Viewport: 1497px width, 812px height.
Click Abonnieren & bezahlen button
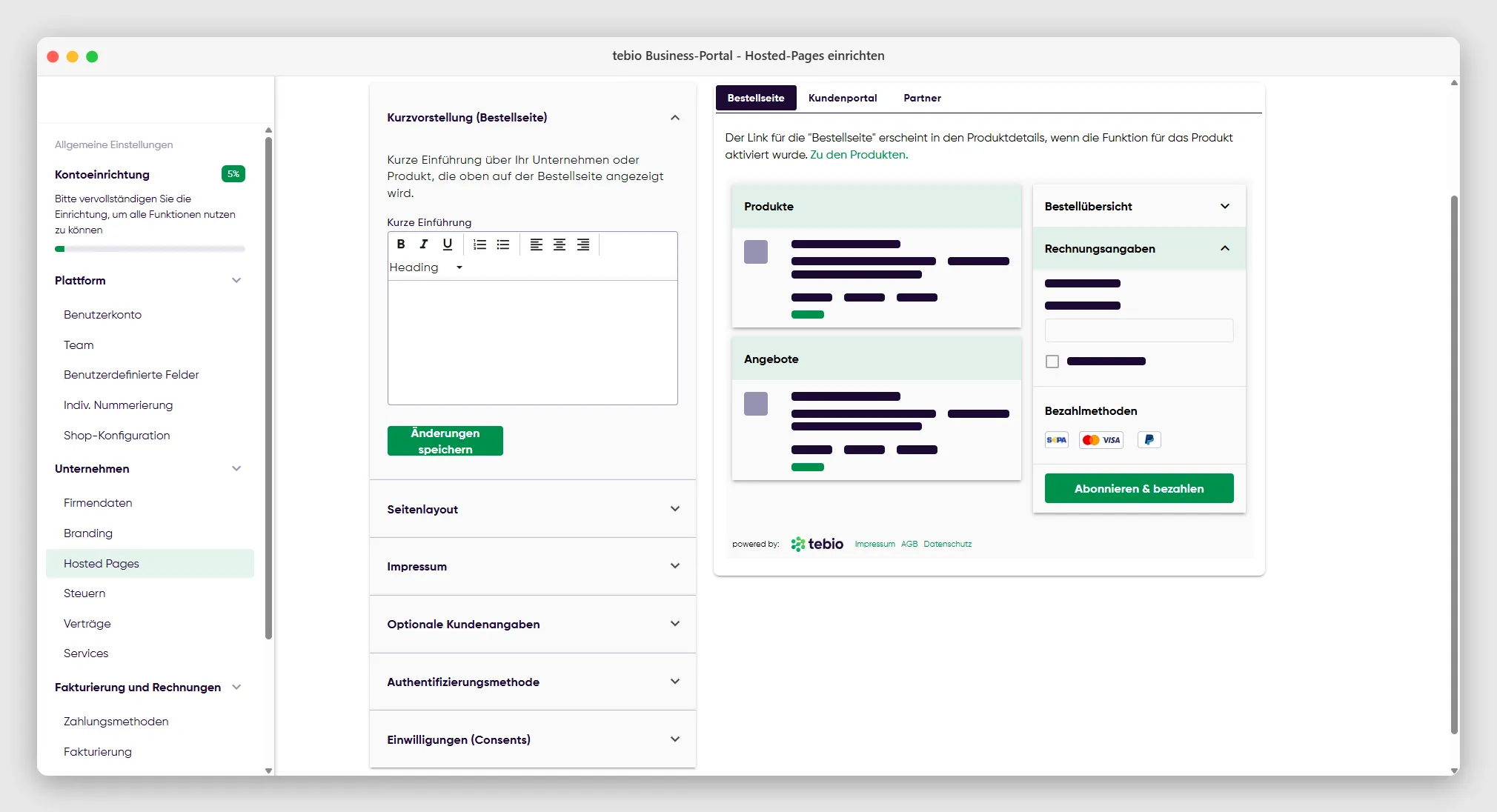point(1139,488)
